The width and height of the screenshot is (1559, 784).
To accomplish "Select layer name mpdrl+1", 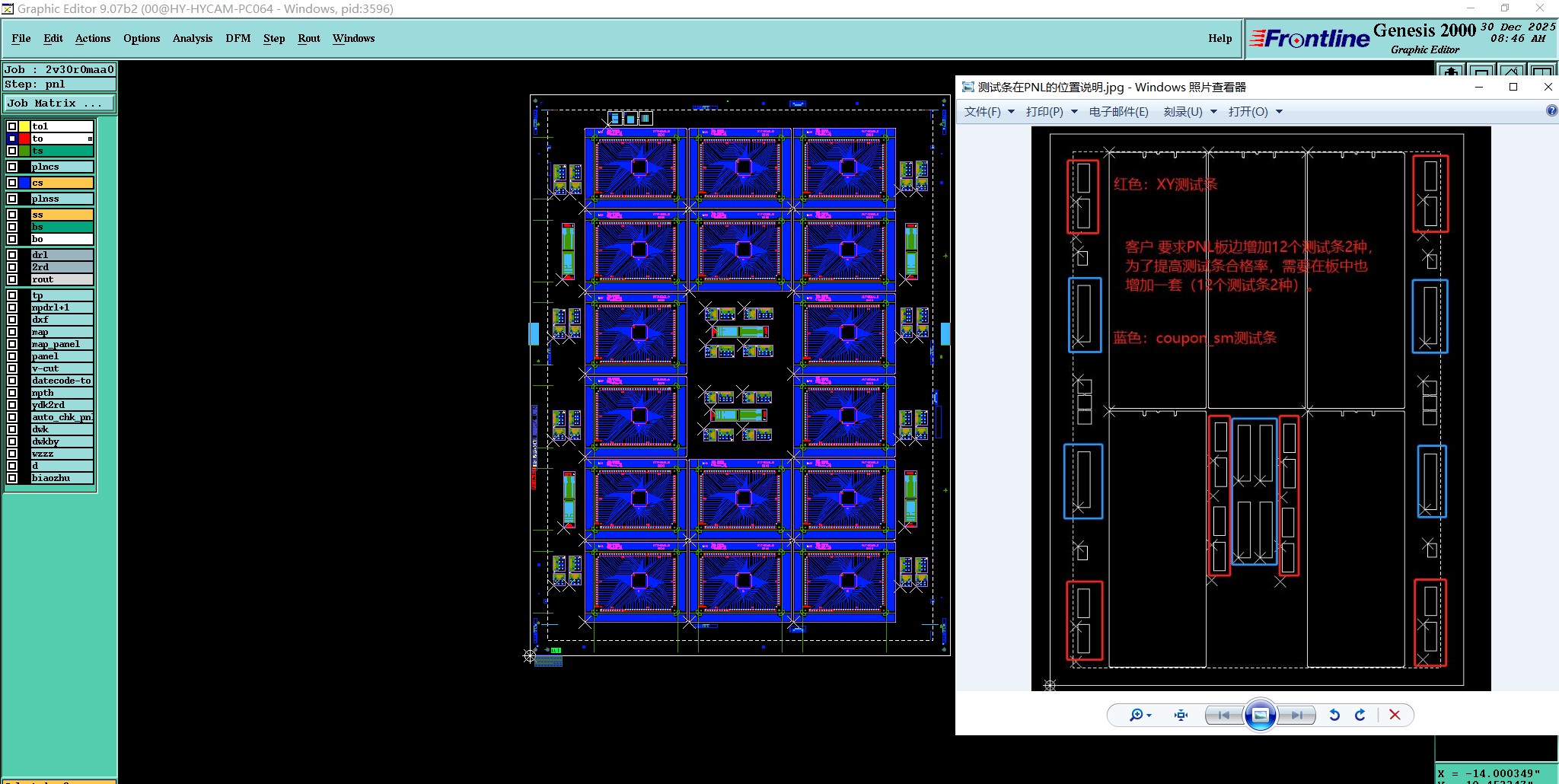I will (x=62, y=308).
